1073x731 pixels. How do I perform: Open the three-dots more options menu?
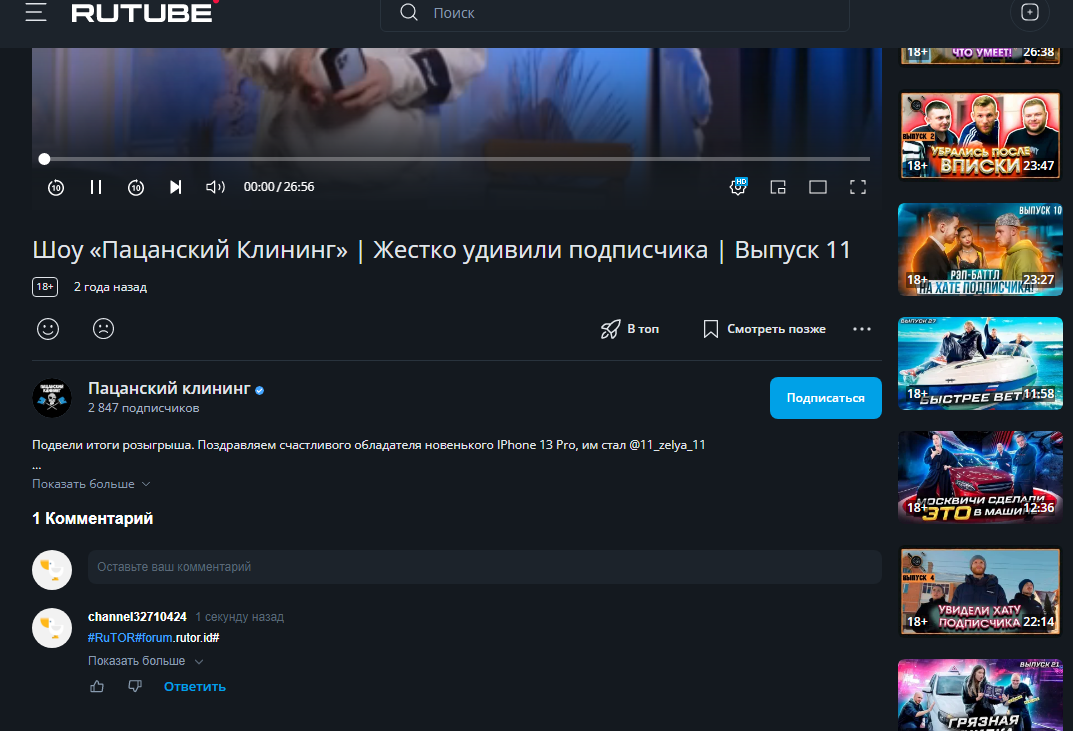[x=862, y=329]
